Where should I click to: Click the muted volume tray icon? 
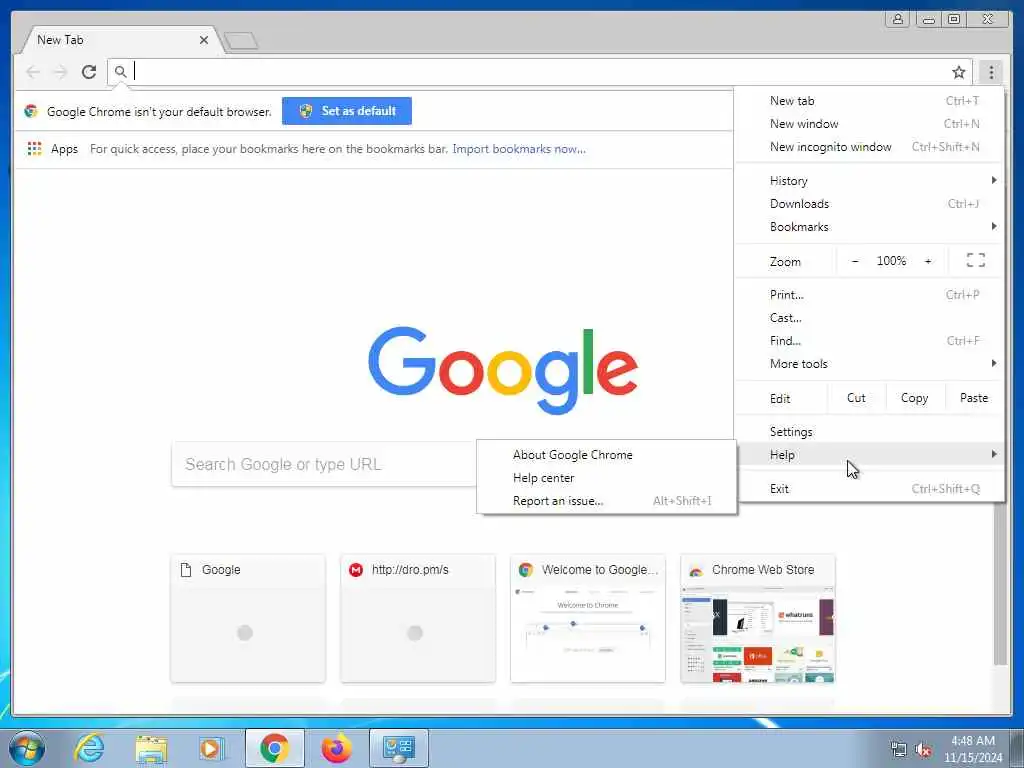(923, 749)
